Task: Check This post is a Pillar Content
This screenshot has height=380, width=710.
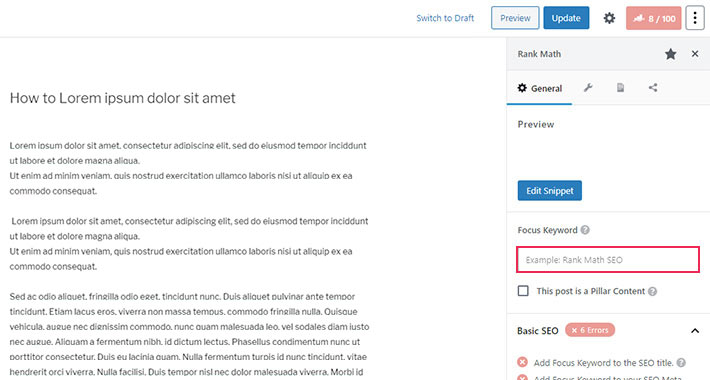Action: 523,291
